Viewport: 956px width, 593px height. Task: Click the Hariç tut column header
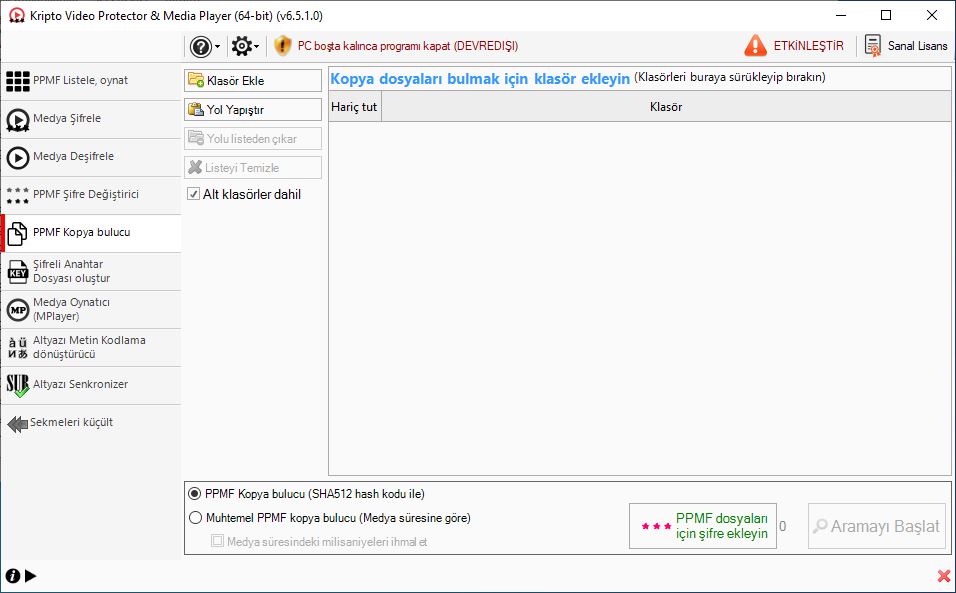(354, 107)
